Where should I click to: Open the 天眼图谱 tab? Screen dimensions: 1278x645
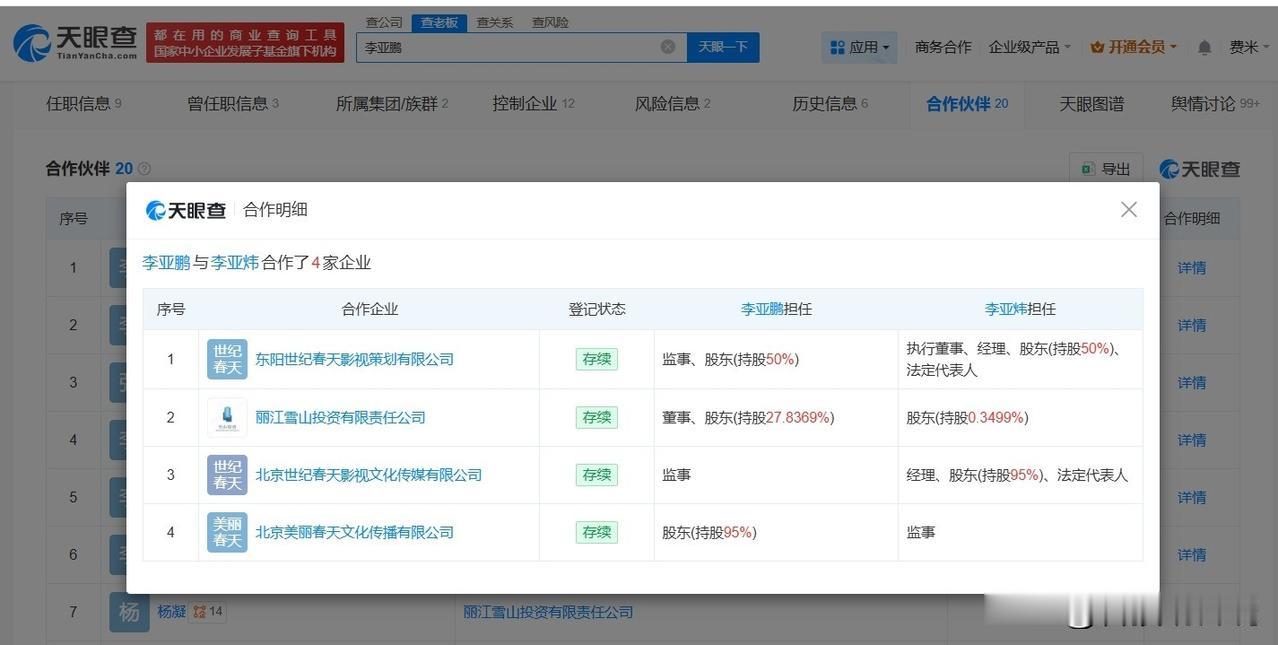point(1091,103)
